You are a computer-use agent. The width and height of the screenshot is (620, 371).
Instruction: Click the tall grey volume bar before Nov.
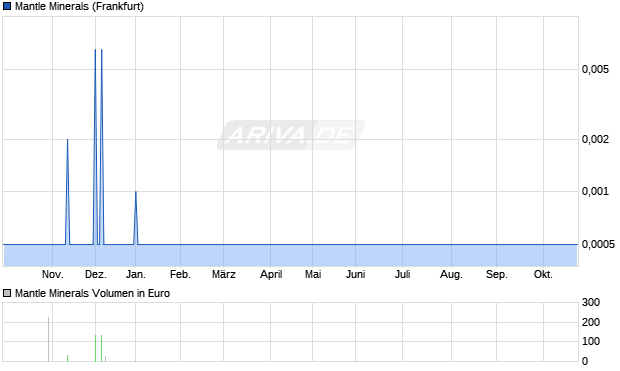[x=49, y=339]
